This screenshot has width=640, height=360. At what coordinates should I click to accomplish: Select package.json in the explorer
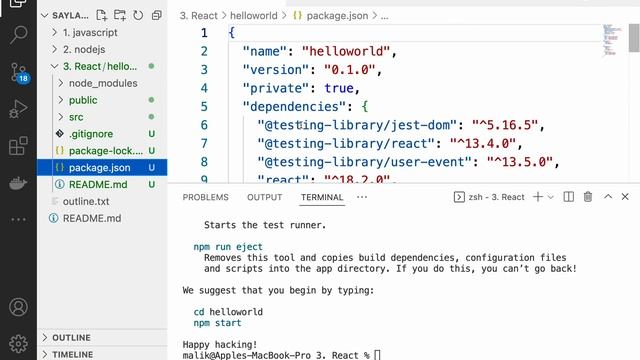click(102, 167)
